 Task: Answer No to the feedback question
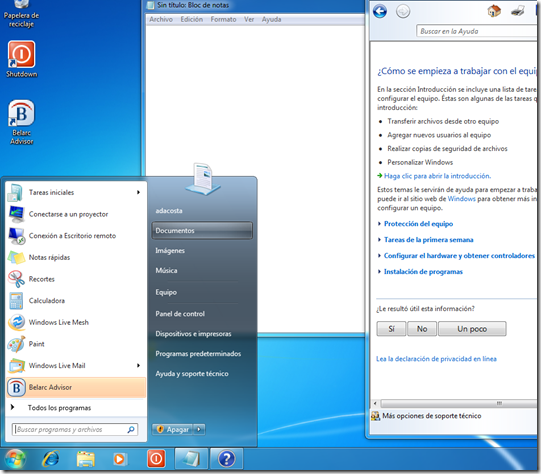422,329
